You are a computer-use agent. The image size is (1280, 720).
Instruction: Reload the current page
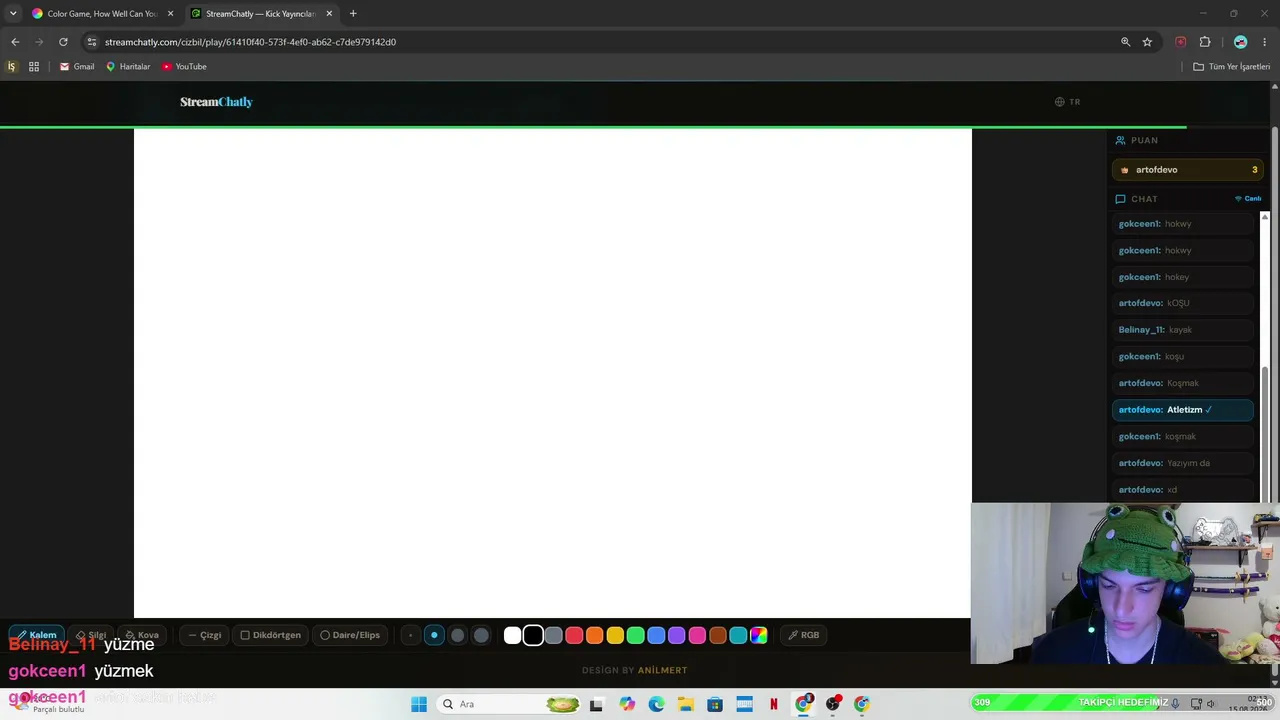click(x=63, y=42)
